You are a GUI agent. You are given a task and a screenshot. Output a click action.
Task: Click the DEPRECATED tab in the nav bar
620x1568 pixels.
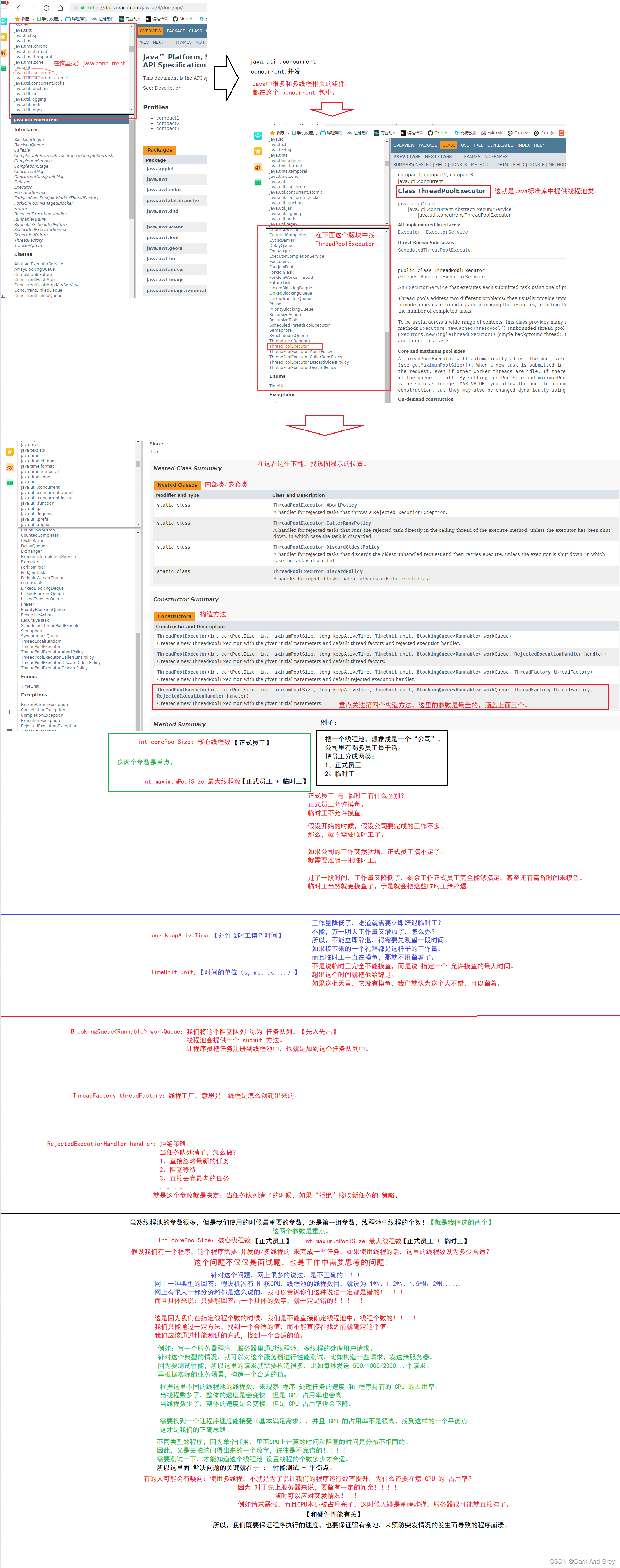[500, 145]
